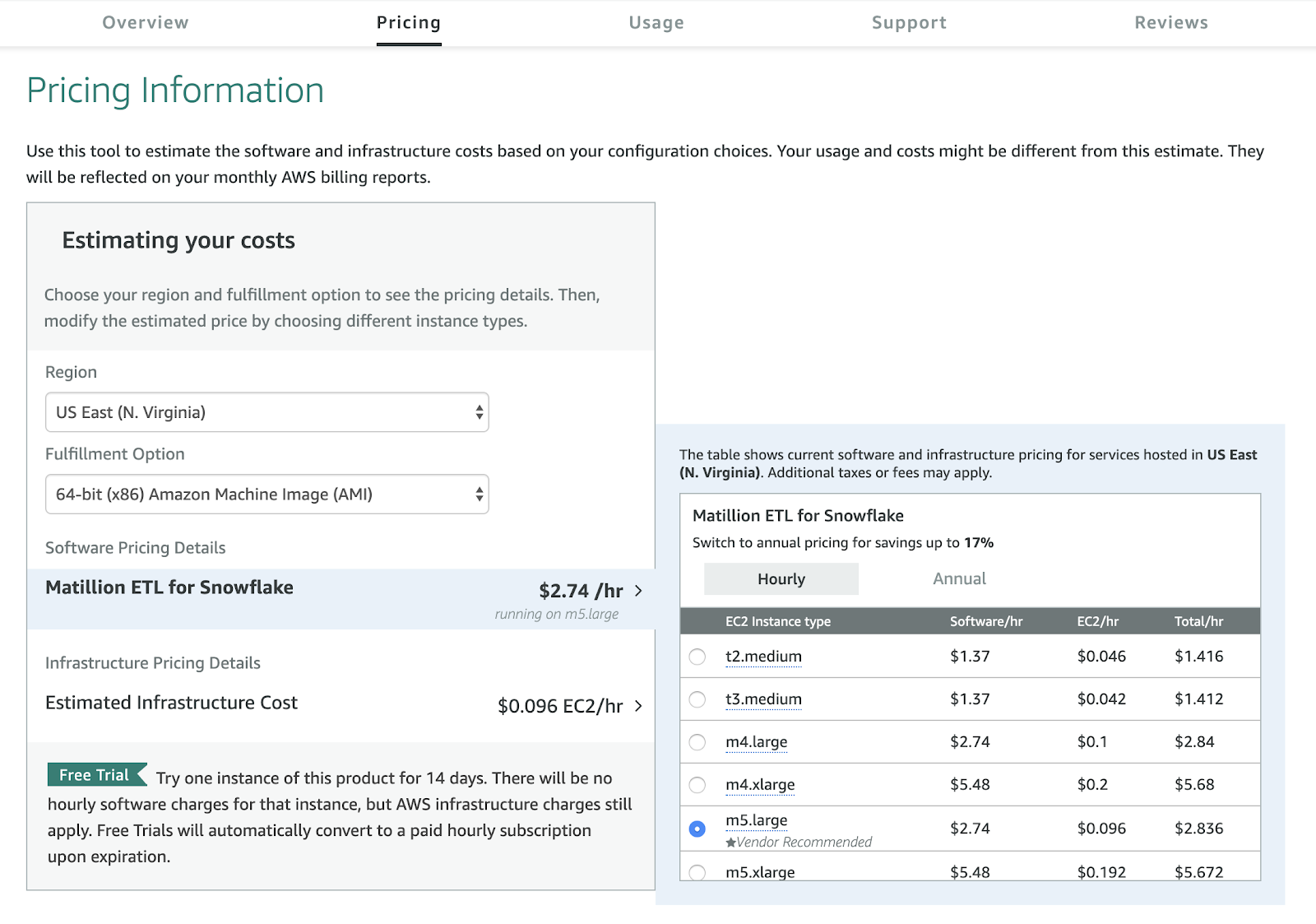Select the m5.large radio button
This screenshot has width=1316, height=924.
point(697,829)
